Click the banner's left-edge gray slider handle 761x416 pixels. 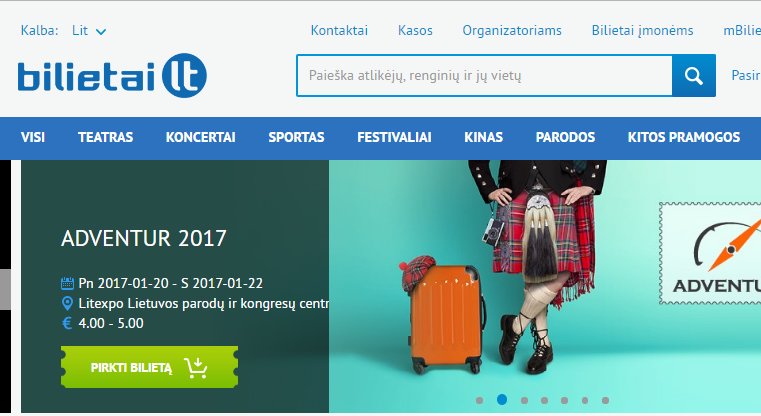5,289
